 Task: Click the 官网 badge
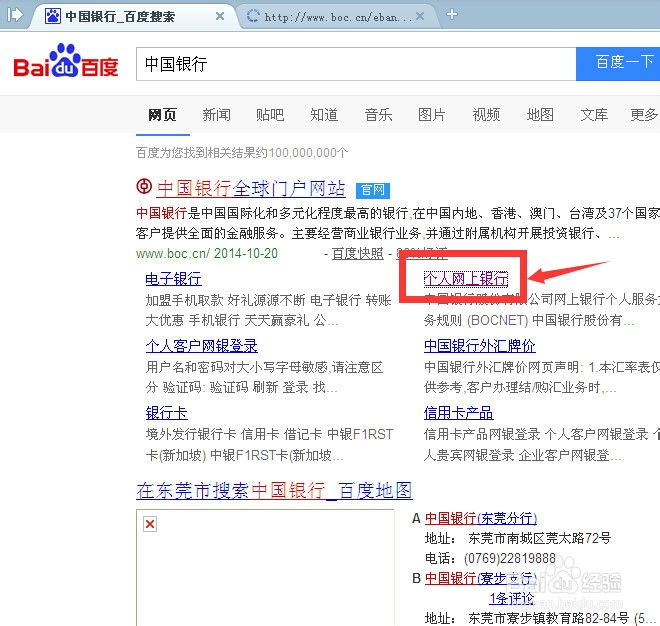pos(373,190)
